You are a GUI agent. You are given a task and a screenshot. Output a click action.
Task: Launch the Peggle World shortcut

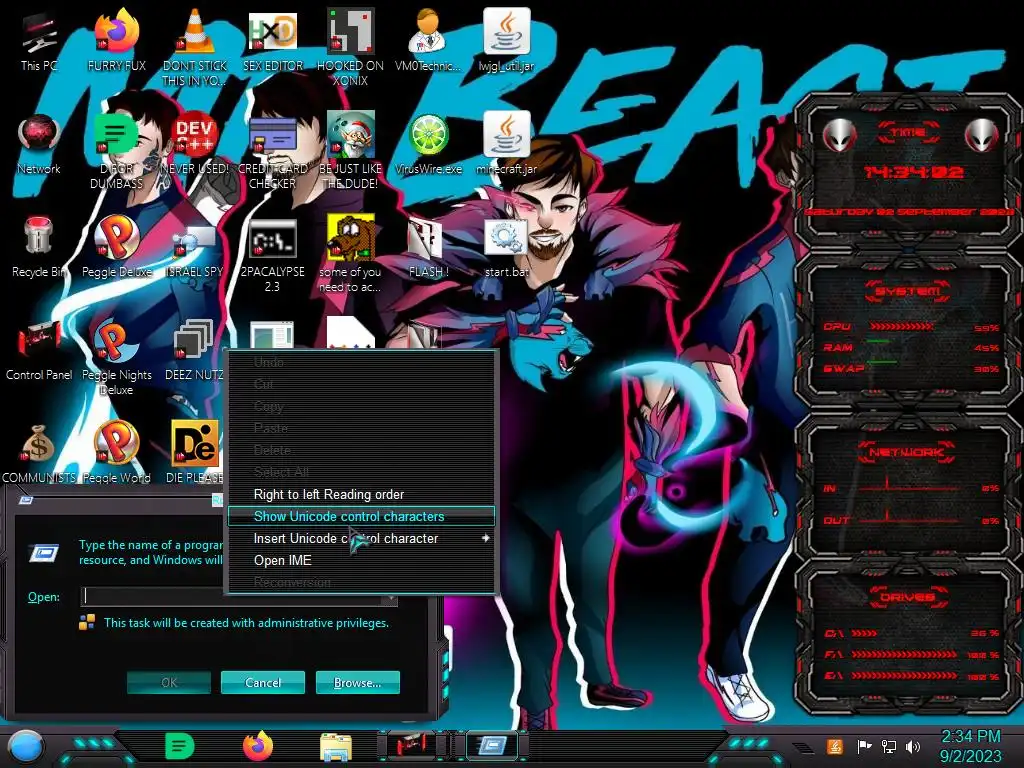point(117,453)
